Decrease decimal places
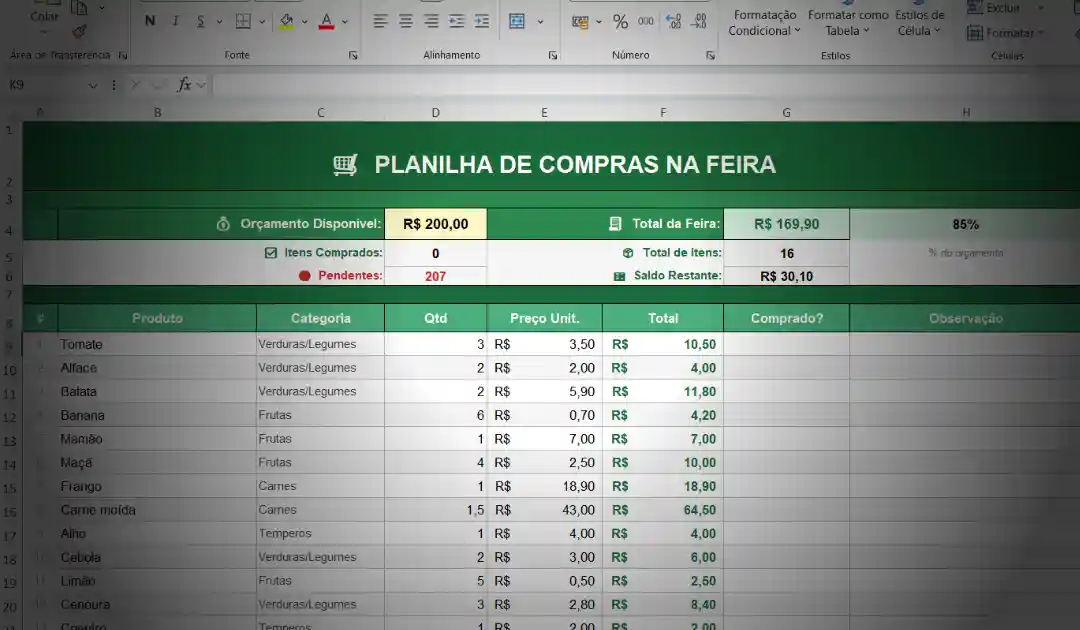The width and height of the screenshot is (1080, 630). pos(698,22)
